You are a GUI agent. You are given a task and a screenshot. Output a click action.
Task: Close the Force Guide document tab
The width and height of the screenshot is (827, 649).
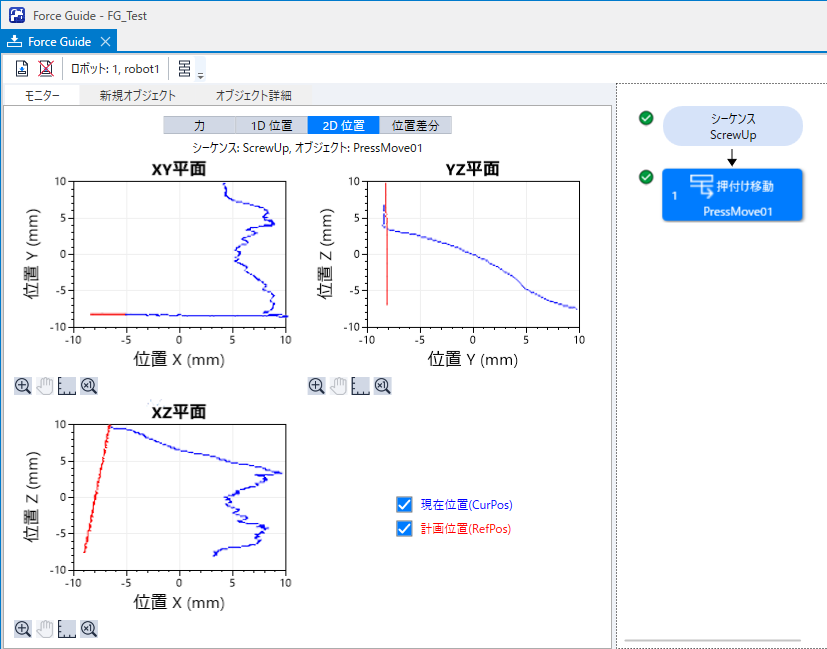[105, 41]
